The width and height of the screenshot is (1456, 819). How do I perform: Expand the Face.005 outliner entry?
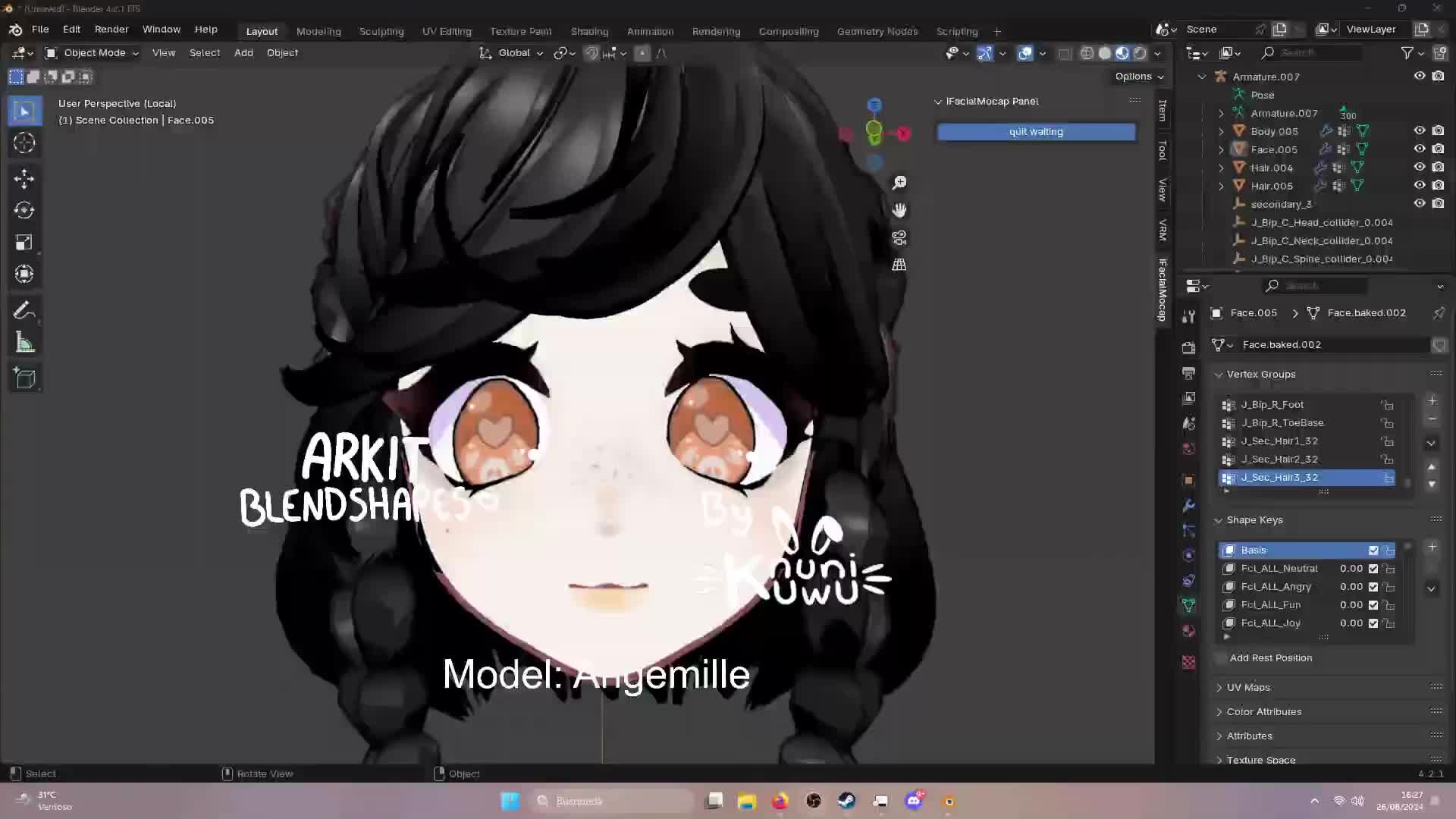pyautogui.click(x=1220, y=149)
